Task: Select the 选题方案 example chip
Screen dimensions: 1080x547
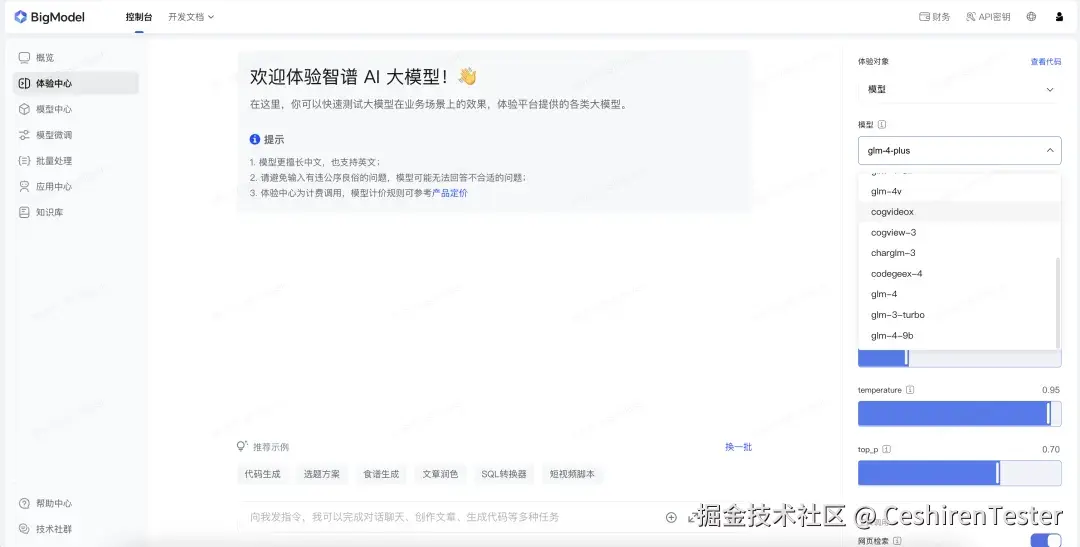Action: pos(322,474)
